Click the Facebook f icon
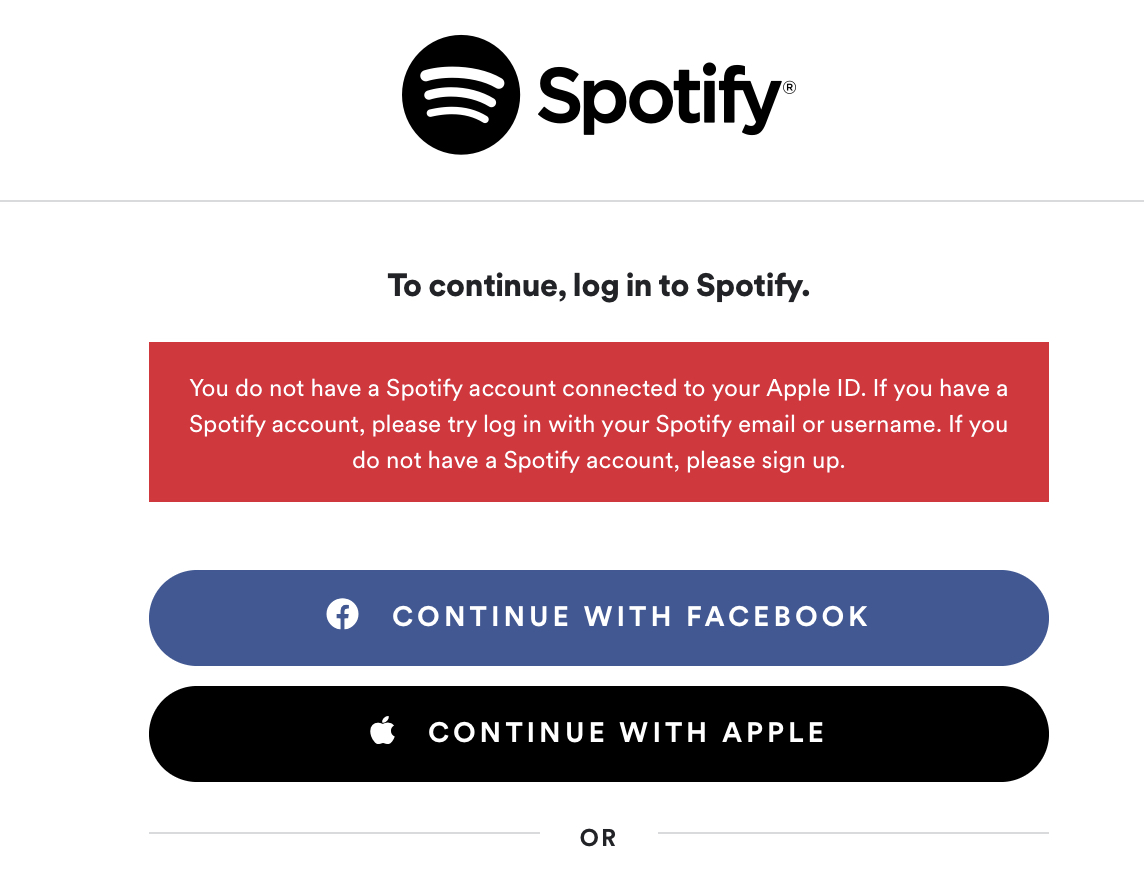Viewport: 1144px width, 882px height. coord(342,614)
